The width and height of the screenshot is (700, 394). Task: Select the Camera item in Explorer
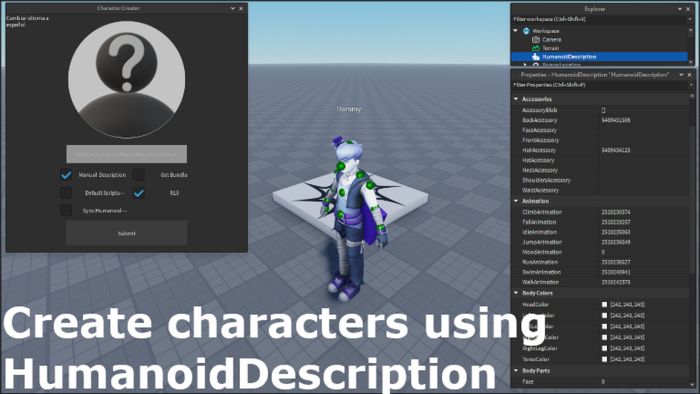click(552, 39)
